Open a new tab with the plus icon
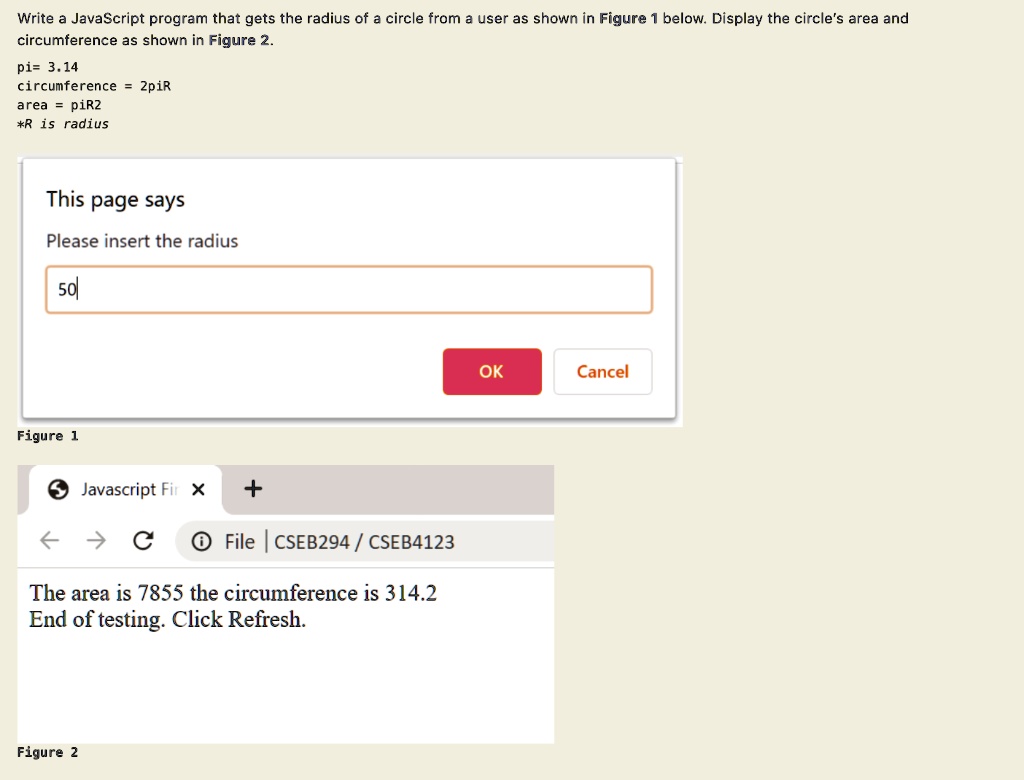Screen dimensions: 1024x780 pyautogui.click(x=252, y=489)
